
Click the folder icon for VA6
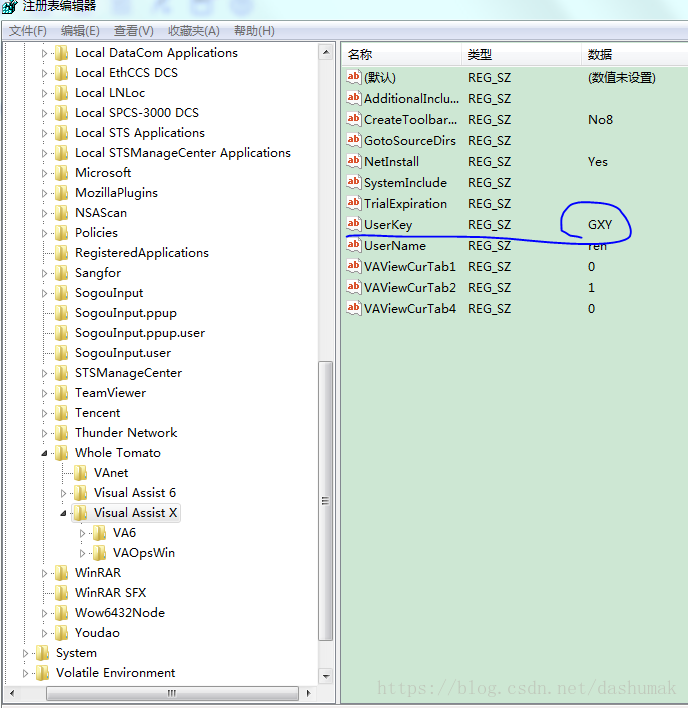pos(99,533)
